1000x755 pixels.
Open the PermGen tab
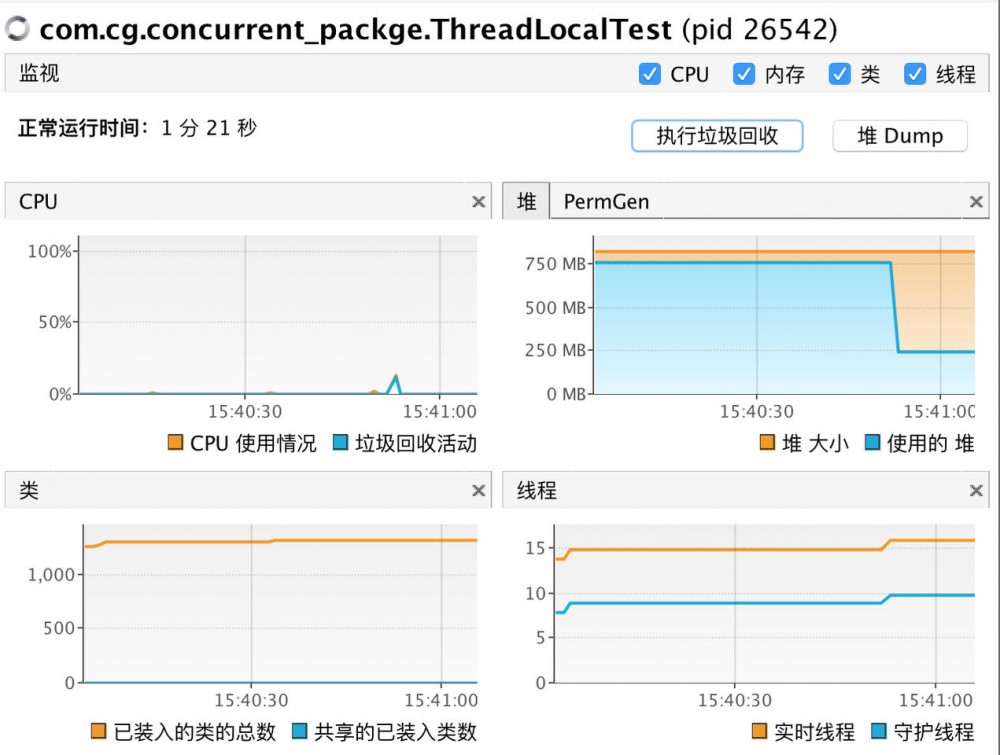click(x=605, y=201)
